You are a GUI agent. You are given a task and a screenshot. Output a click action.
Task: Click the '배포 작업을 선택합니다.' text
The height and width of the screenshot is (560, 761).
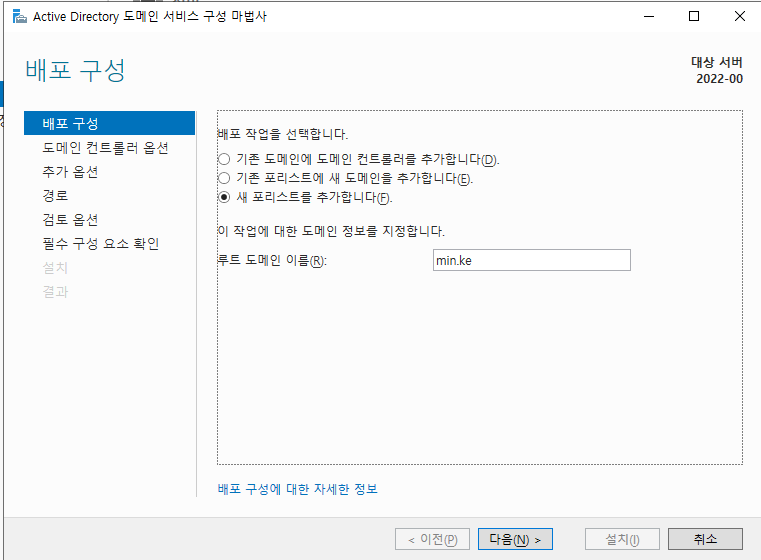283,134
